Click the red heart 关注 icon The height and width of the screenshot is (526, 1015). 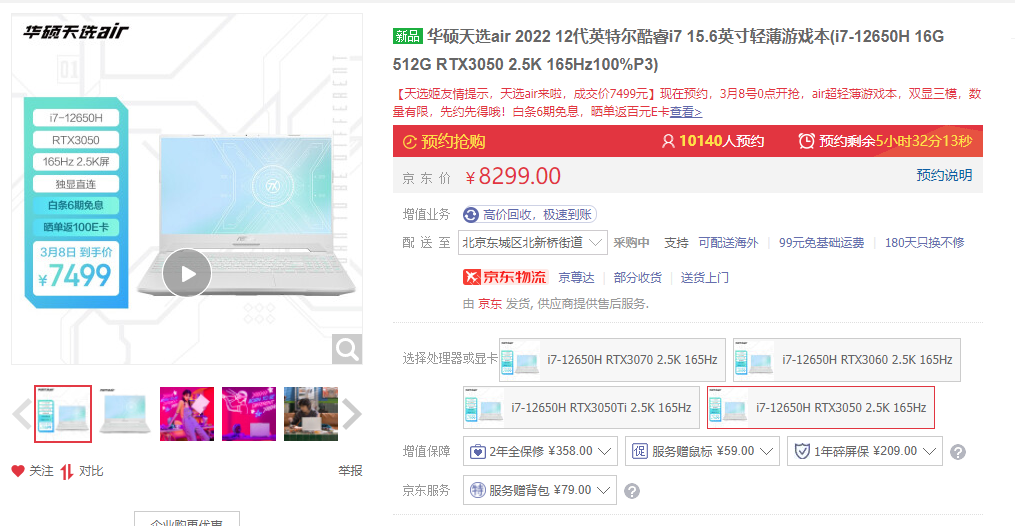(x=18, y=471)
